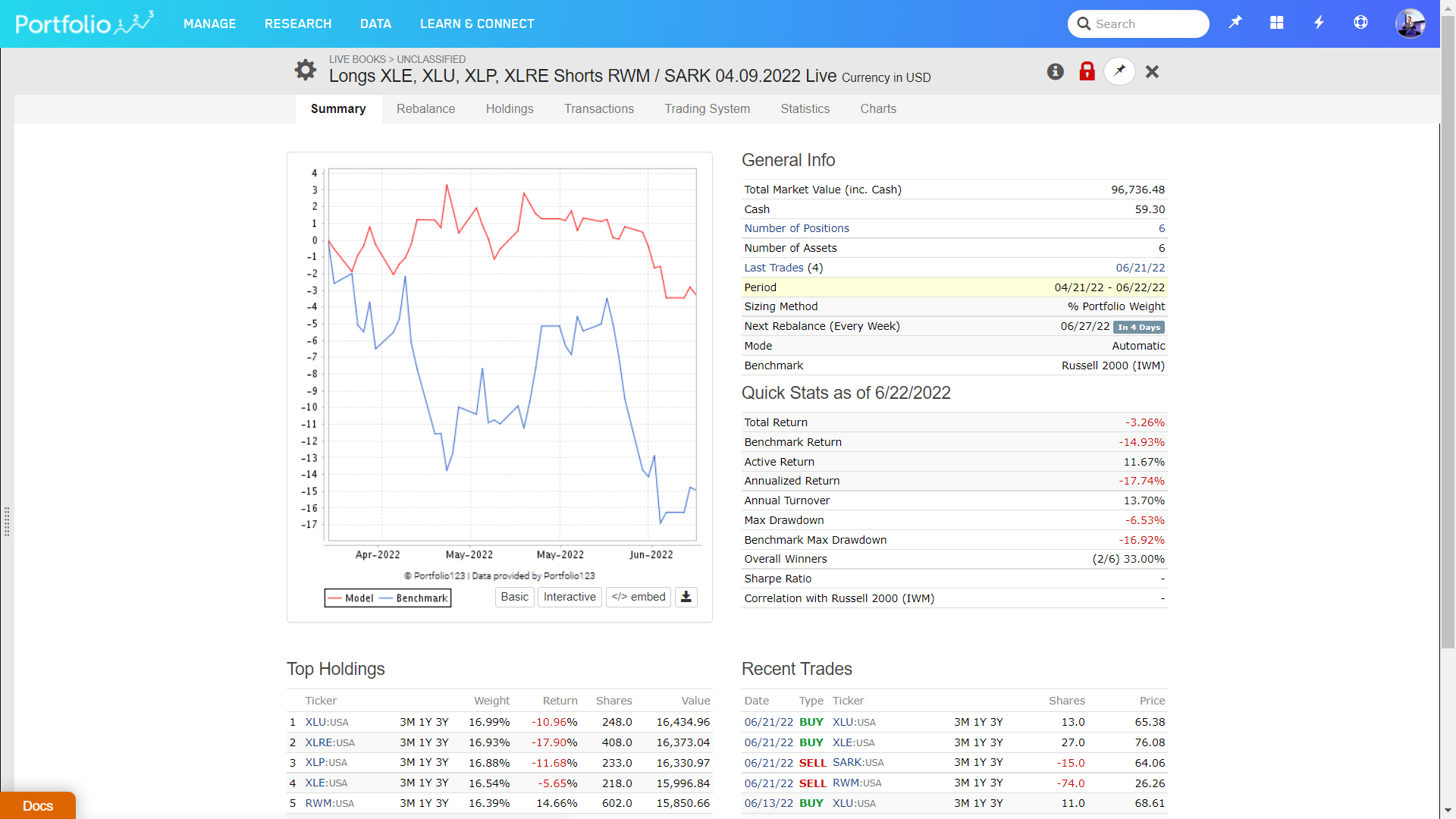Expand the LEARN & CONNECT menu
1456x819 pixels.
pos(477,24)
